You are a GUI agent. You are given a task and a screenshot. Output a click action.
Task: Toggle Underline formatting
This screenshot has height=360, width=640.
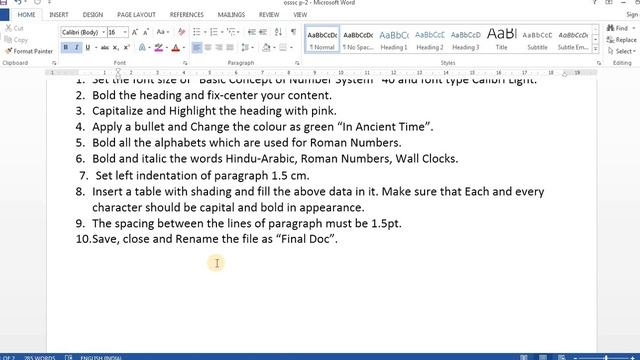87,48
